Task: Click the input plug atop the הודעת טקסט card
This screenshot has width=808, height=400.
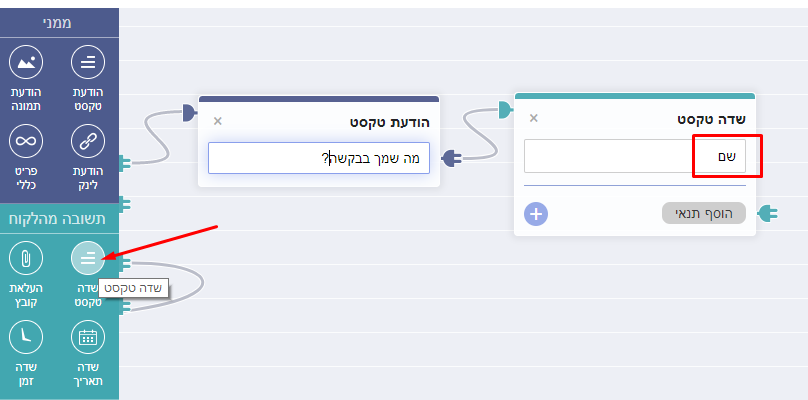Action: pyautogui.click(x=190, y=113)
